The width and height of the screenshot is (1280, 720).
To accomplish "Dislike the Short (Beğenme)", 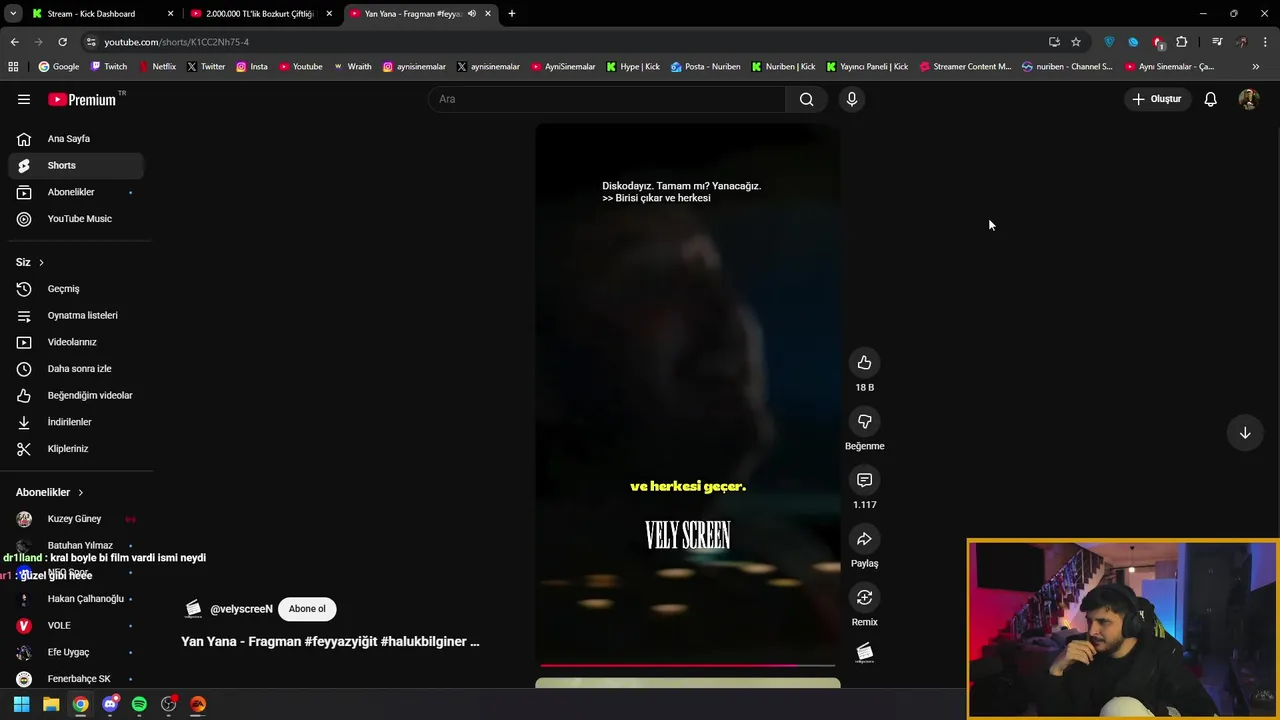I will 864,421.
